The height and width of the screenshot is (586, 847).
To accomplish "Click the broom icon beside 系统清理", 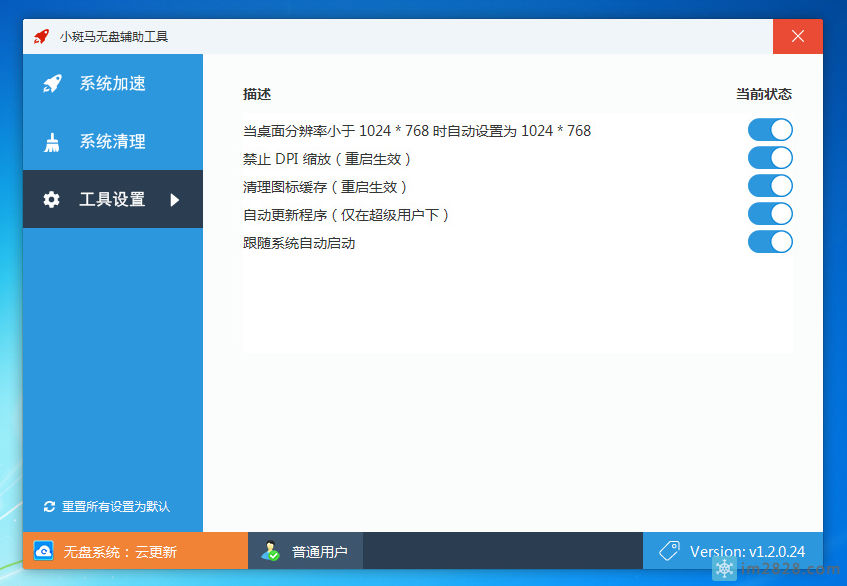I will click(52, 141).
